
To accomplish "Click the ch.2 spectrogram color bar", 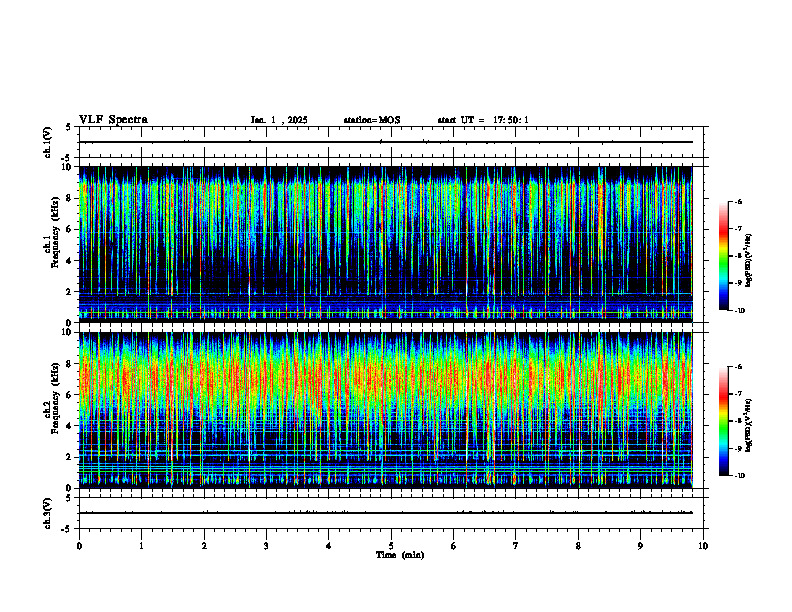I will click(723, 421).
